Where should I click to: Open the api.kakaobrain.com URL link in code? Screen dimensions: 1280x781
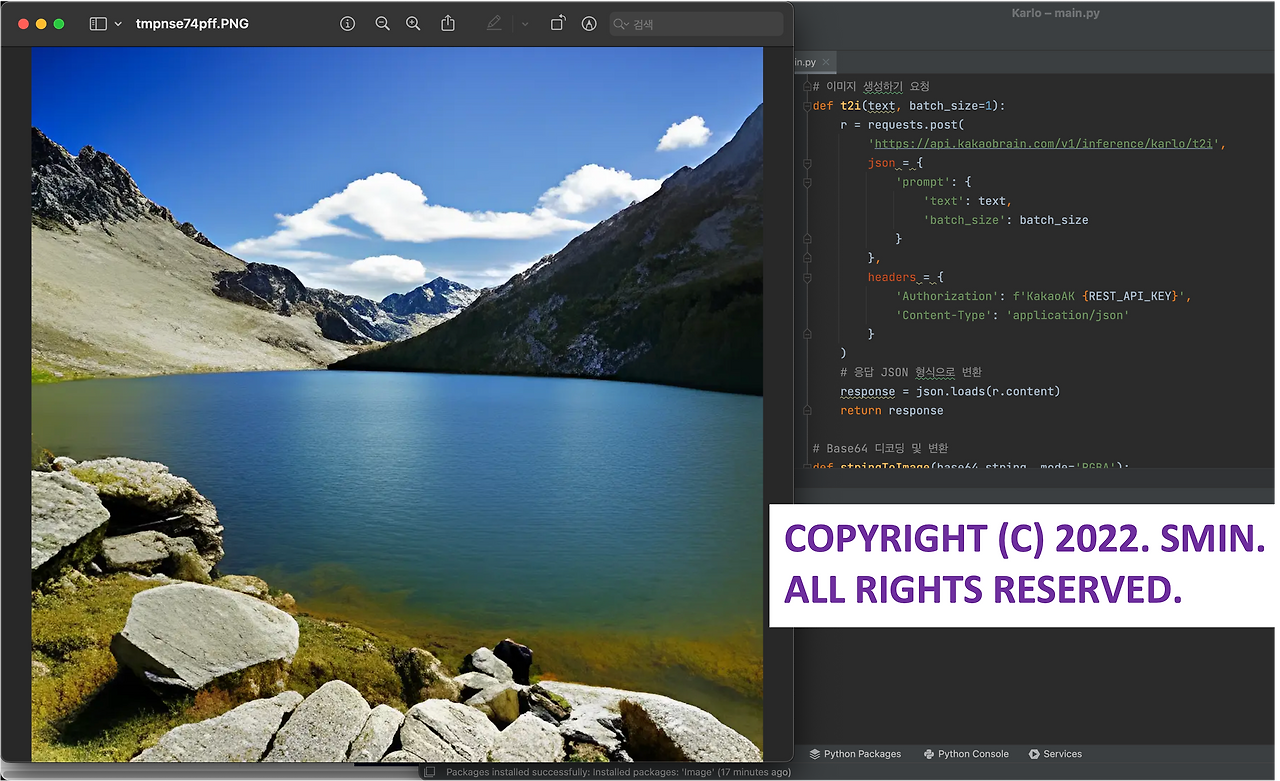(x=1043, y=144)
